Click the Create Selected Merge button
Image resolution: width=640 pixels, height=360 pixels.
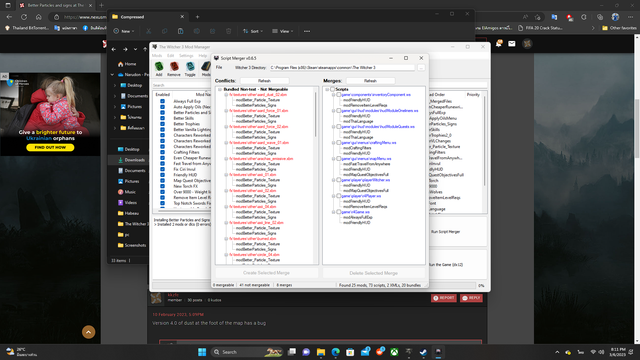click(x=267, y=273)
